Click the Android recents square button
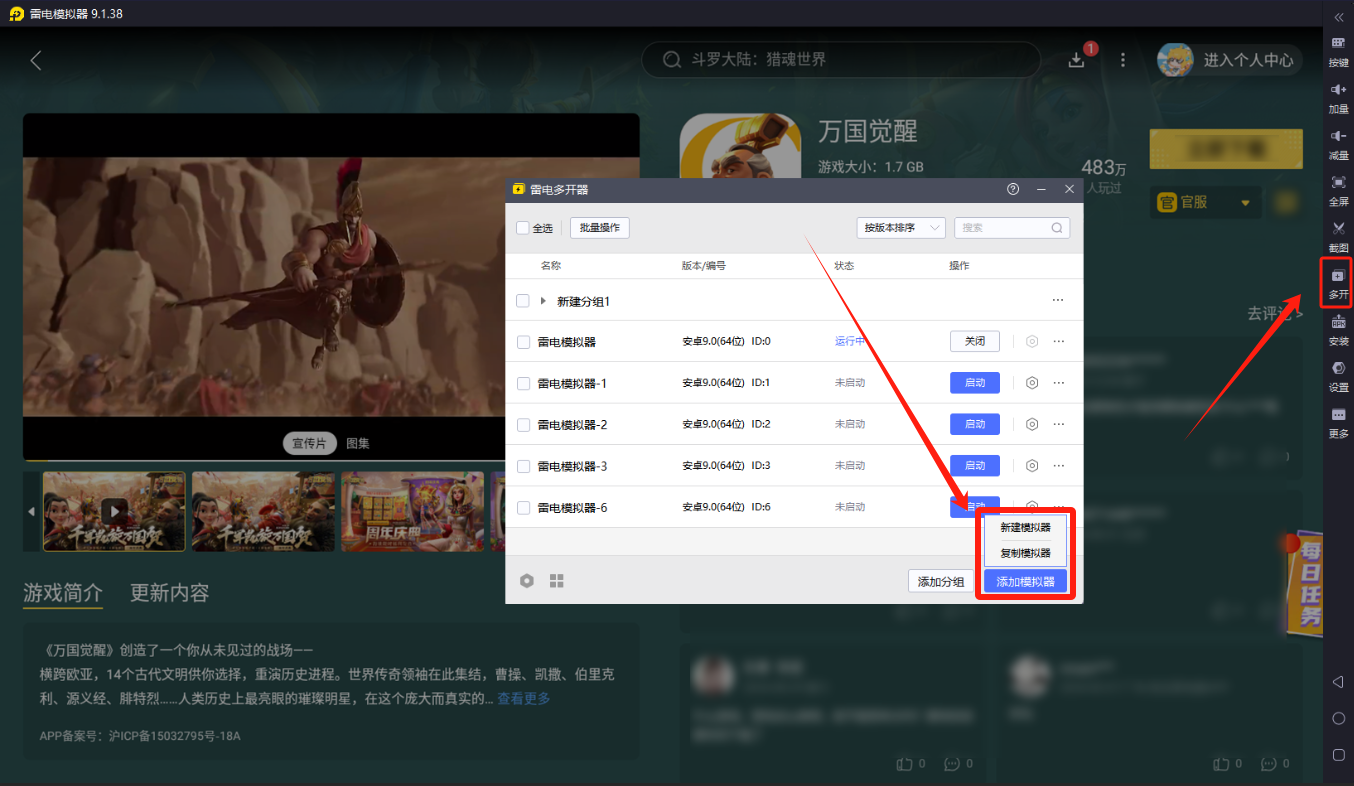 1339,754
